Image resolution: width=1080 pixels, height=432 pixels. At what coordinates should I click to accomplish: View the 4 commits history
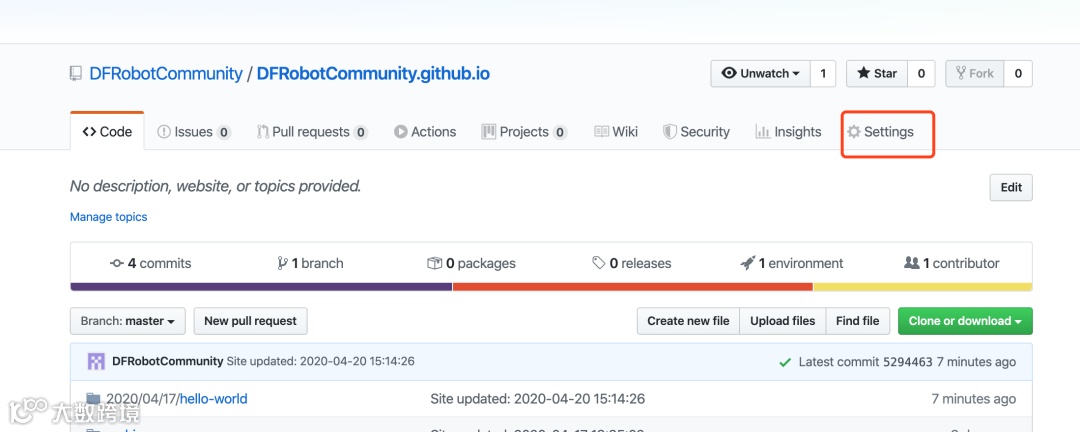(x=151, y=263)
